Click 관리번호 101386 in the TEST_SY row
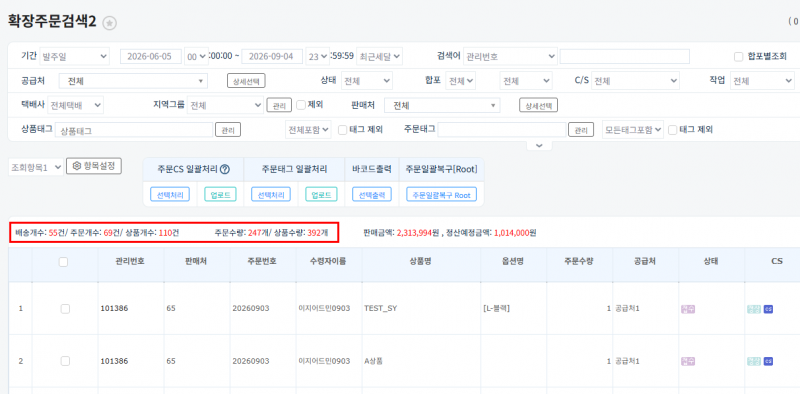 (x=114, y=308)
